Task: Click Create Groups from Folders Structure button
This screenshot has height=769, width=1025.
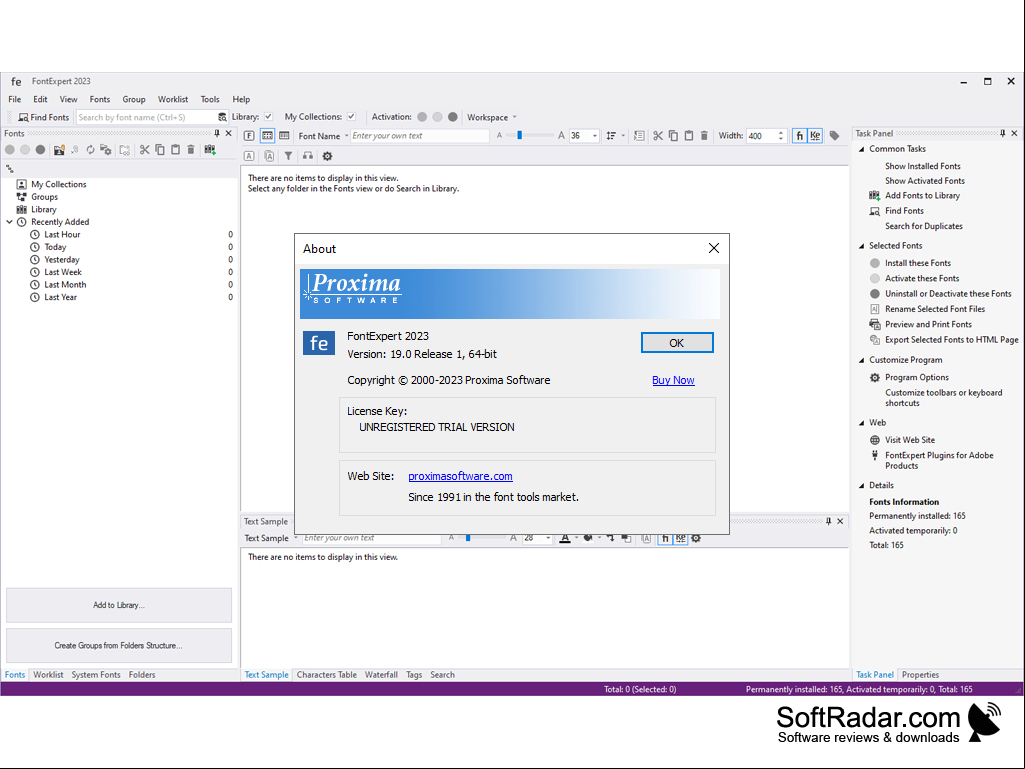Action: pyautogui.click(x=119, y=645)
